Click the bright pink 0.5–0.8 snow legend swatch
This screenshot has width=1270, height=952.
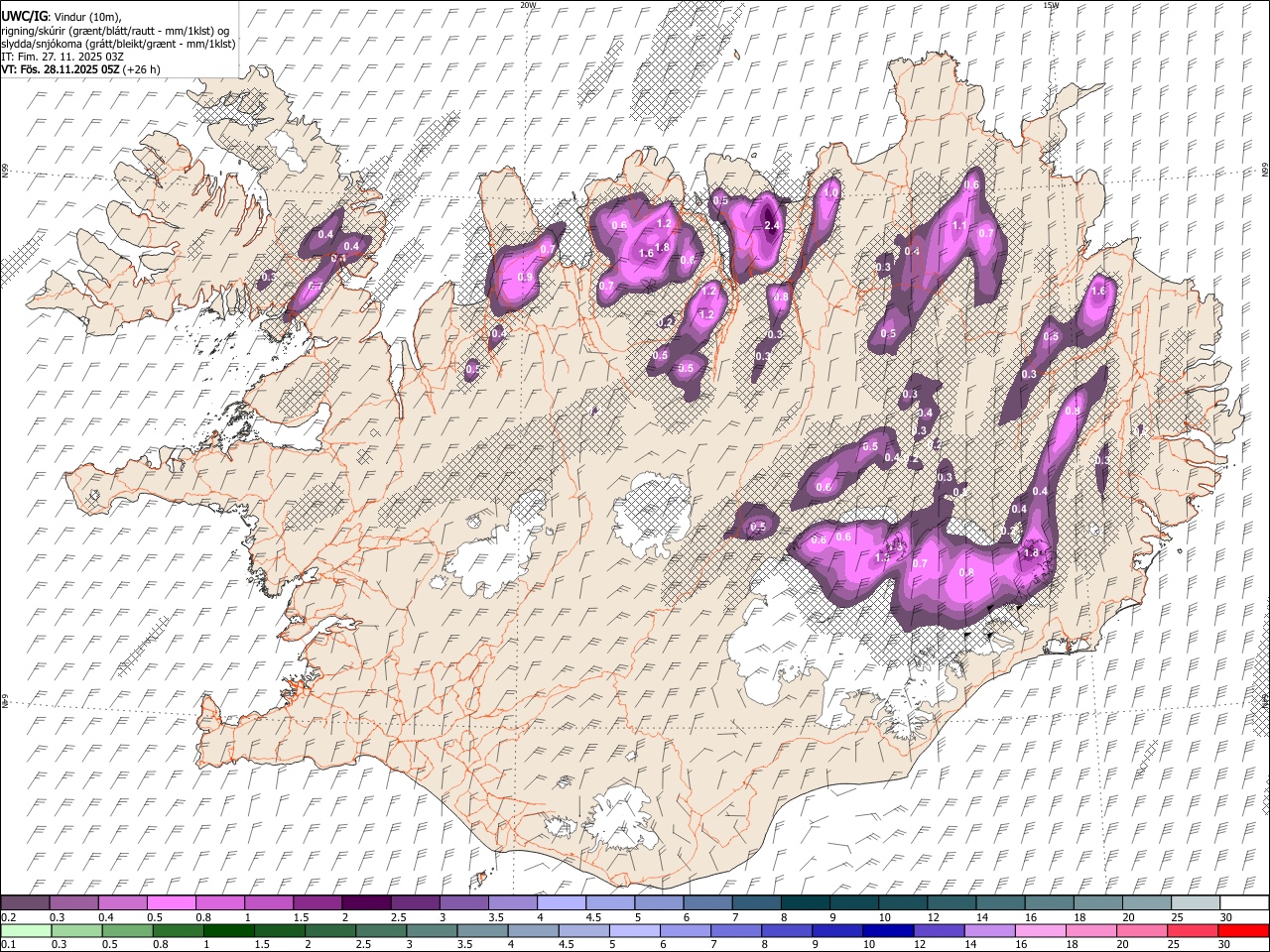(171, 902)
